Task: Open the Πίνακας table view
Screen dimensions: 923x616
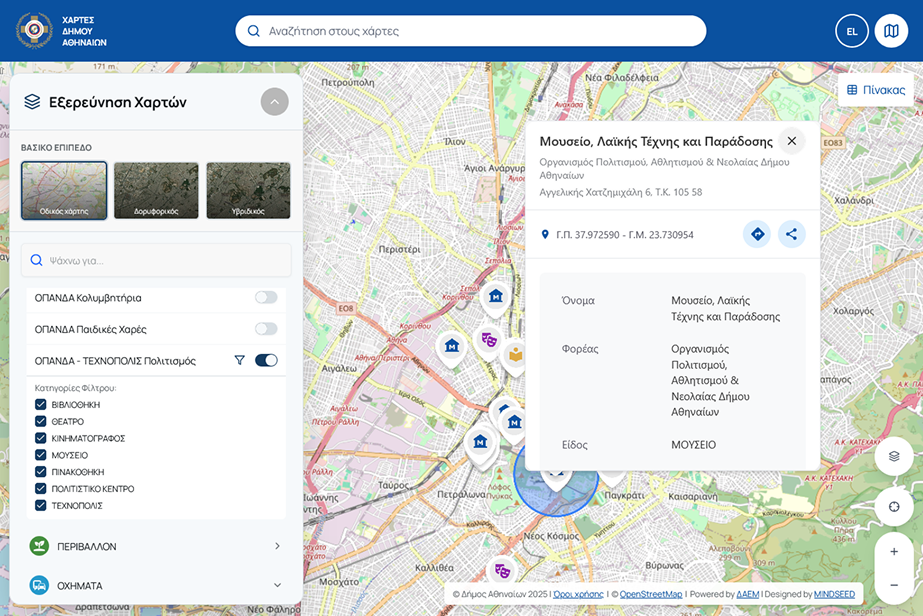Action: (876, 90)
